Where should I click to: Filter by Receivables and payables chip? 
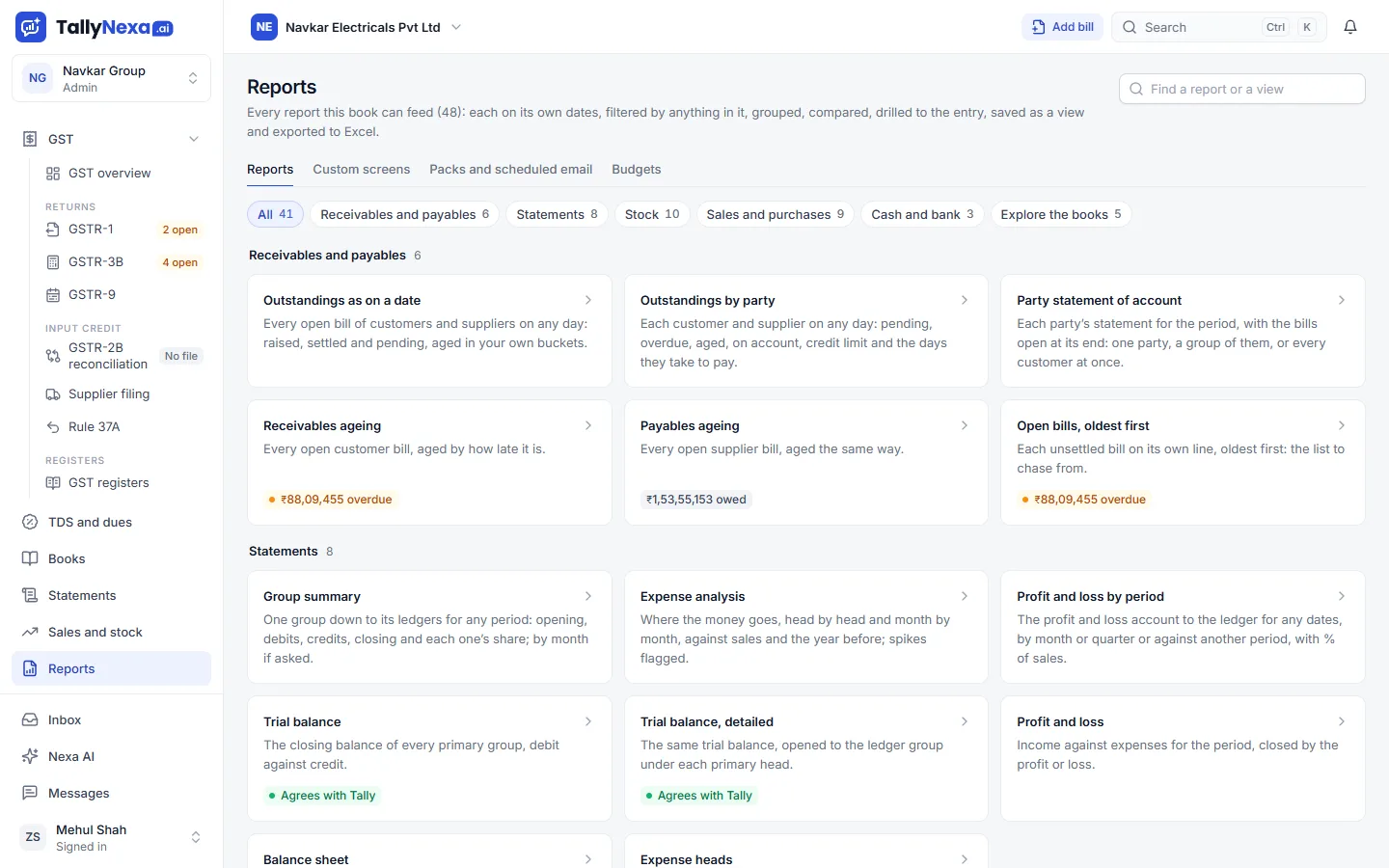click(x=405, y=214)
